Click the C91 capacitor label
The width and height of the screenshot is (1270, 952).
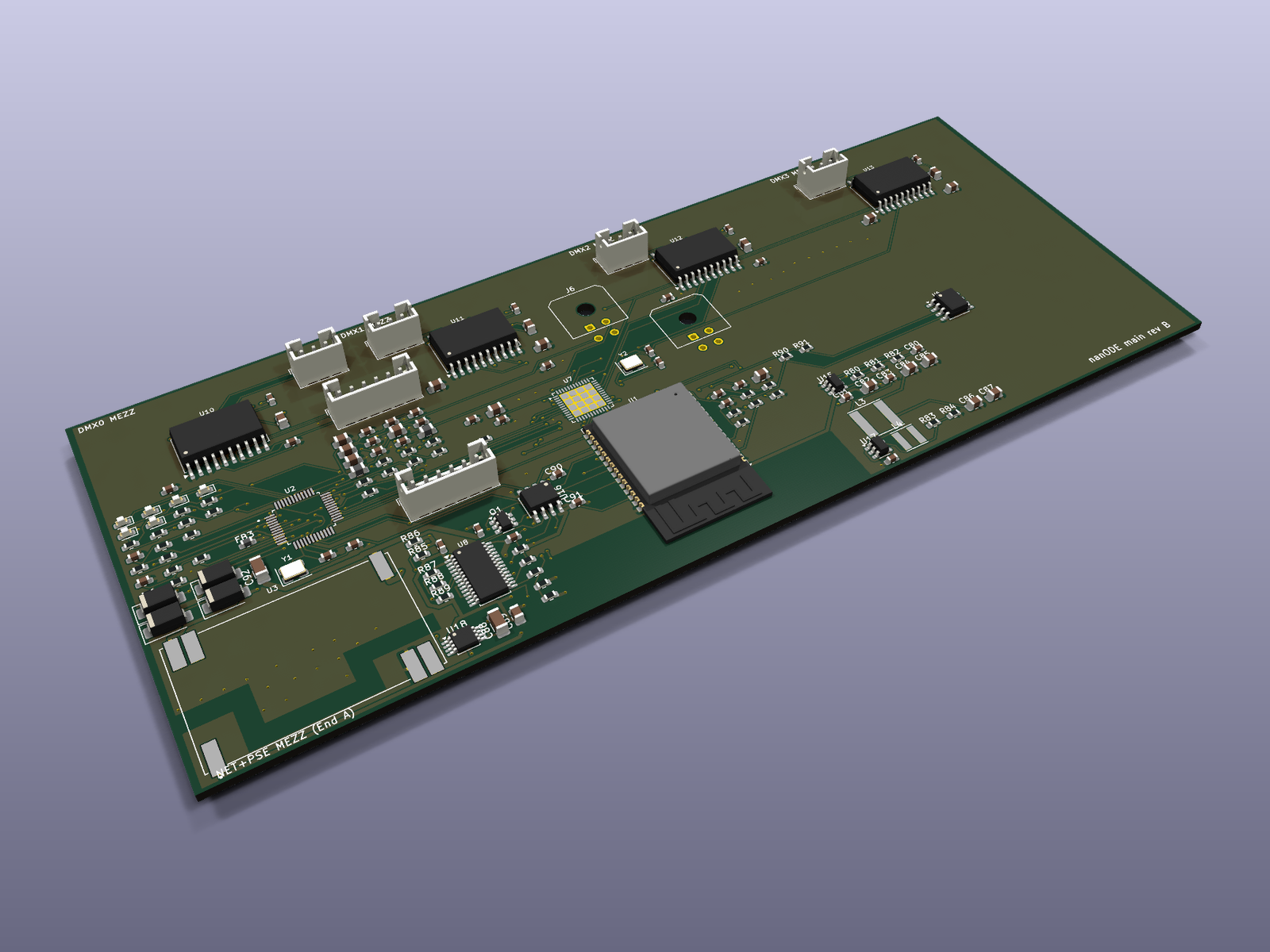(x=574, y=497)
